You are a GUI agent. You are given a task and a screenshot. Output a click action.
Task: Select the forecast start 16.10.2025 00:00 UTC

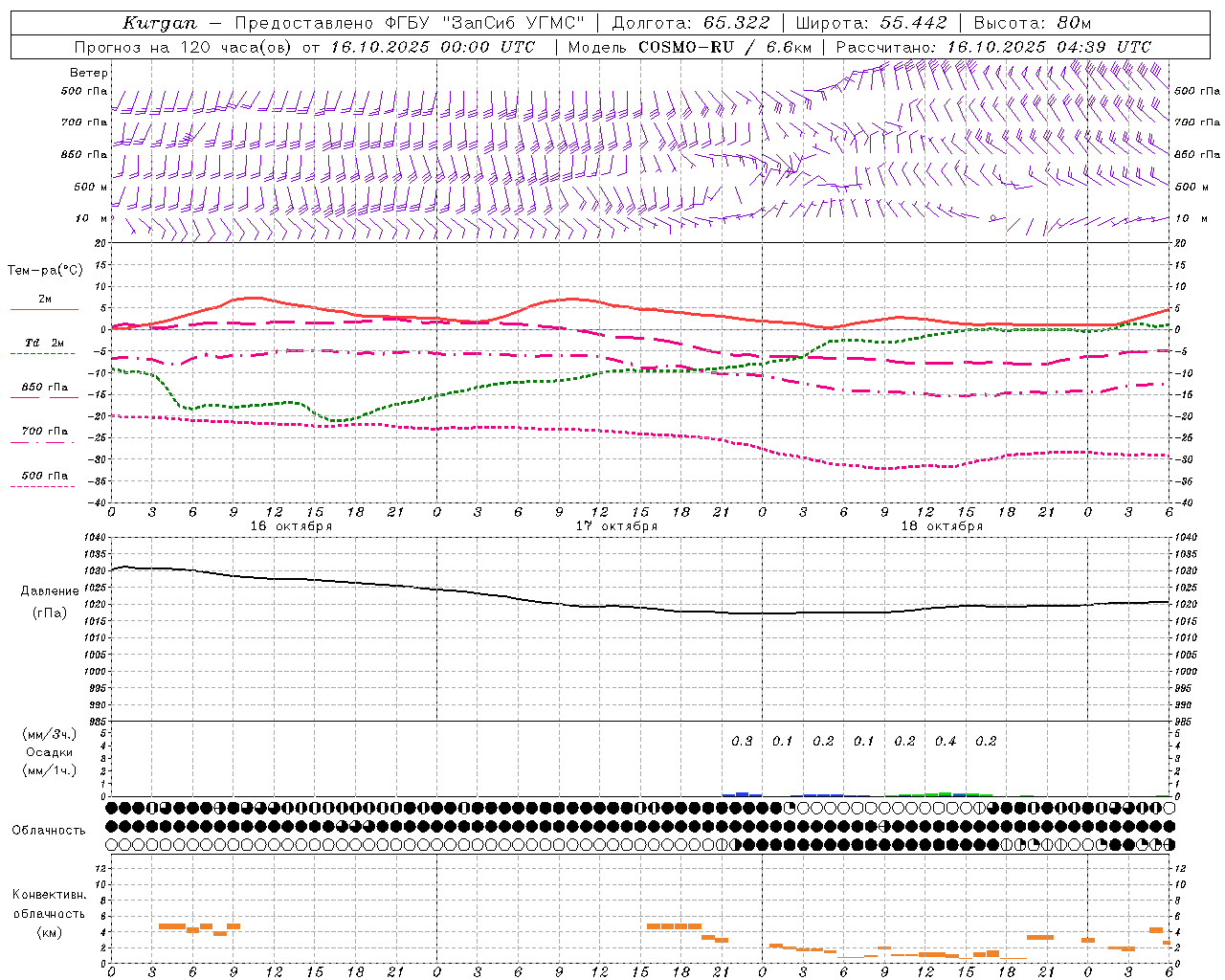pos(434,47)
